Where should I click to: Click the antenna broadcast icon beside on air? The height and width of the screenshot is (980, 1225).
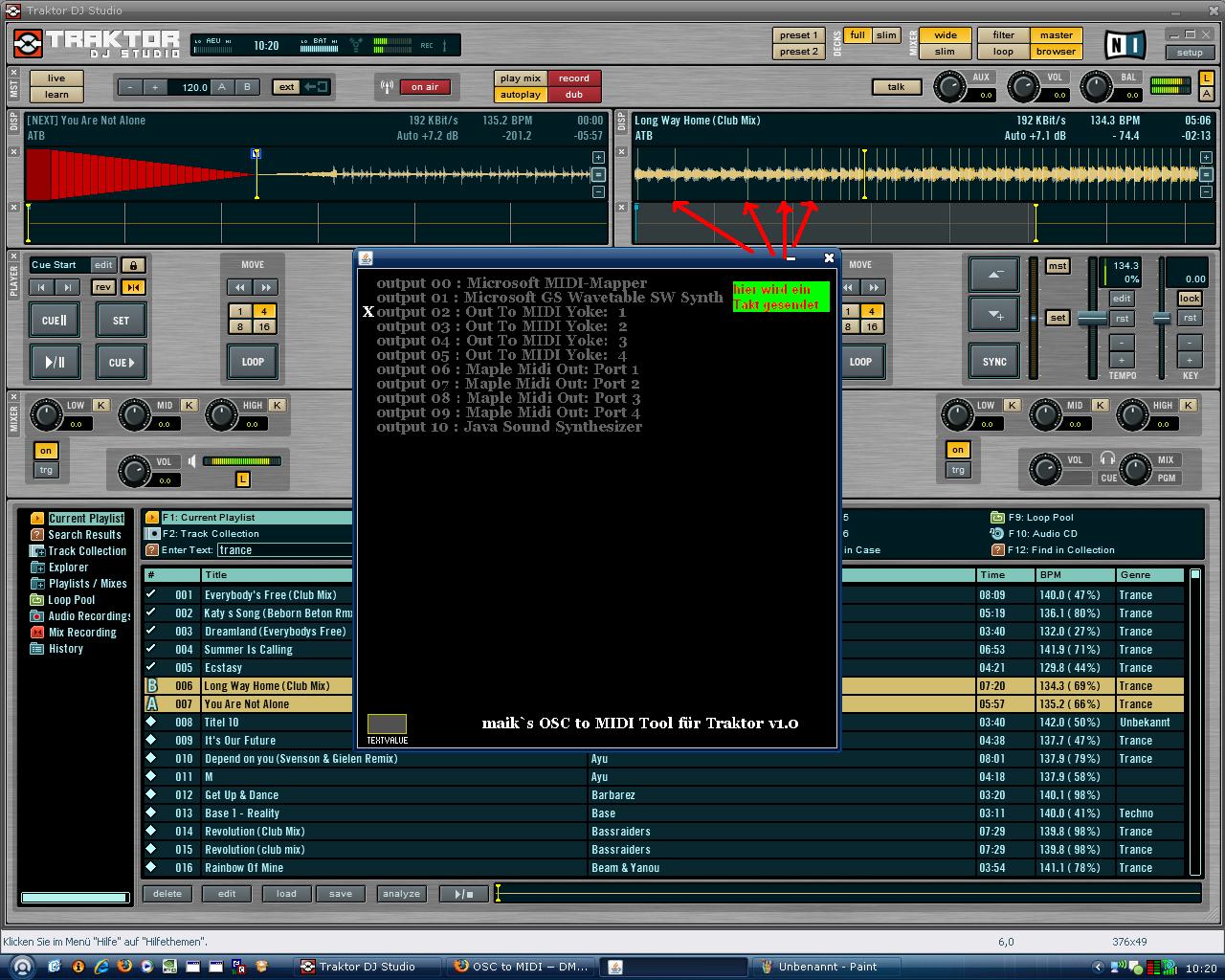click(x=387, y=87)
